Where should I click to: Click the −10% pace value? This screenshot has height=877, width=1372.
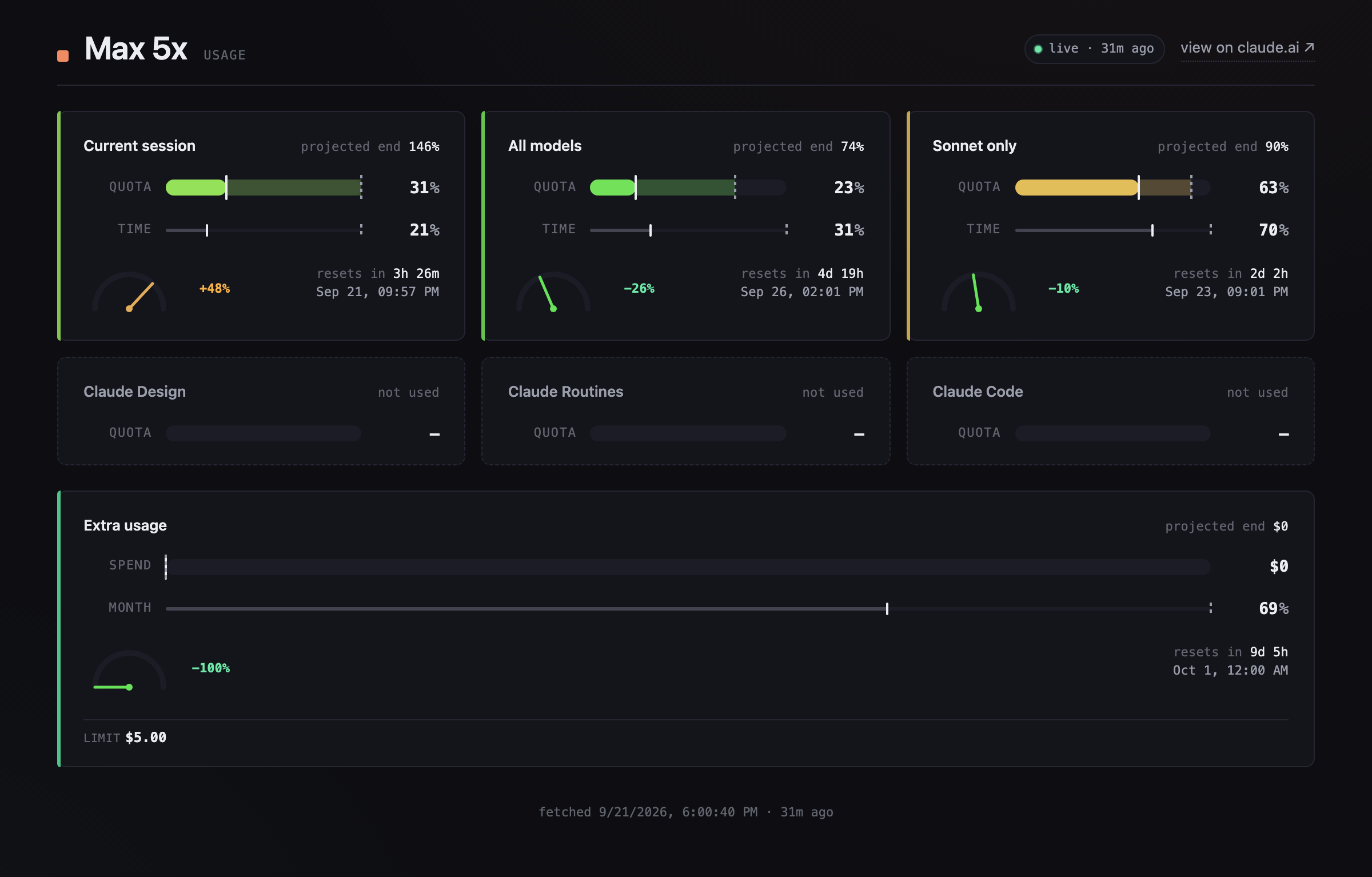[x=1063, y=289]
